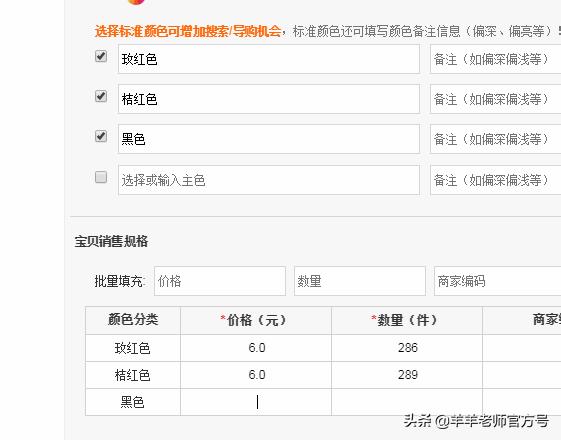Image resolution: width=561 pixels, height=440 pixels.
Task: Click the 备注 field beside 玫红色
Action: [x=496, y=59]
